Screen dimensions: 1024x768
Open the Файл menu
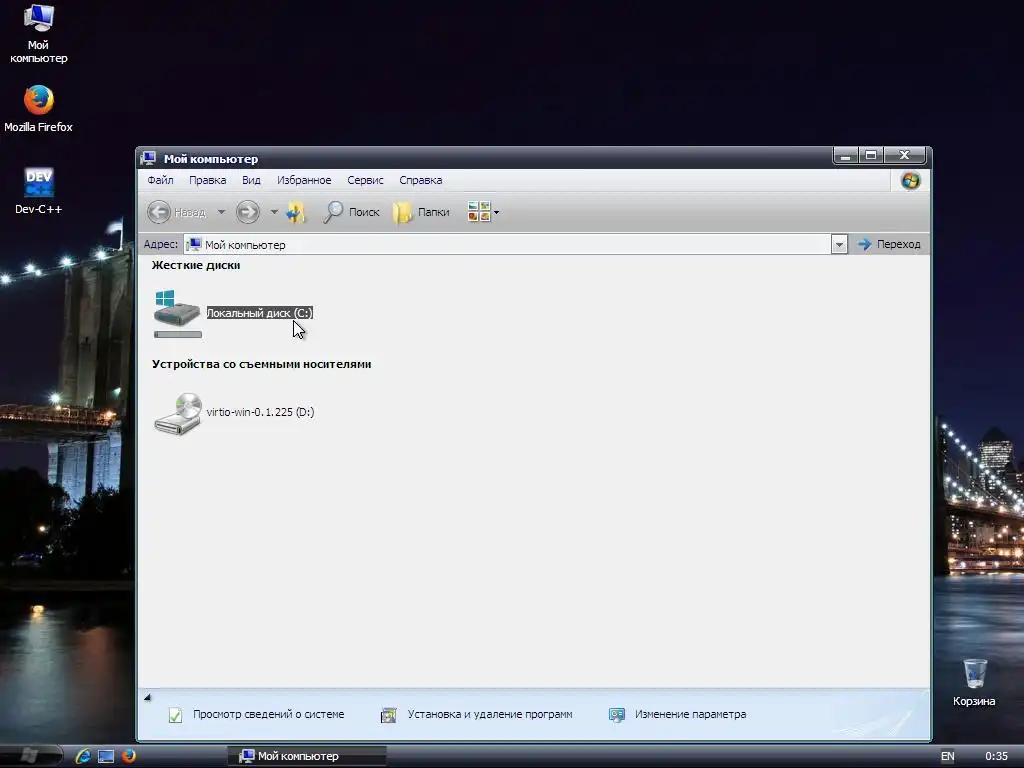coord(161,180)
